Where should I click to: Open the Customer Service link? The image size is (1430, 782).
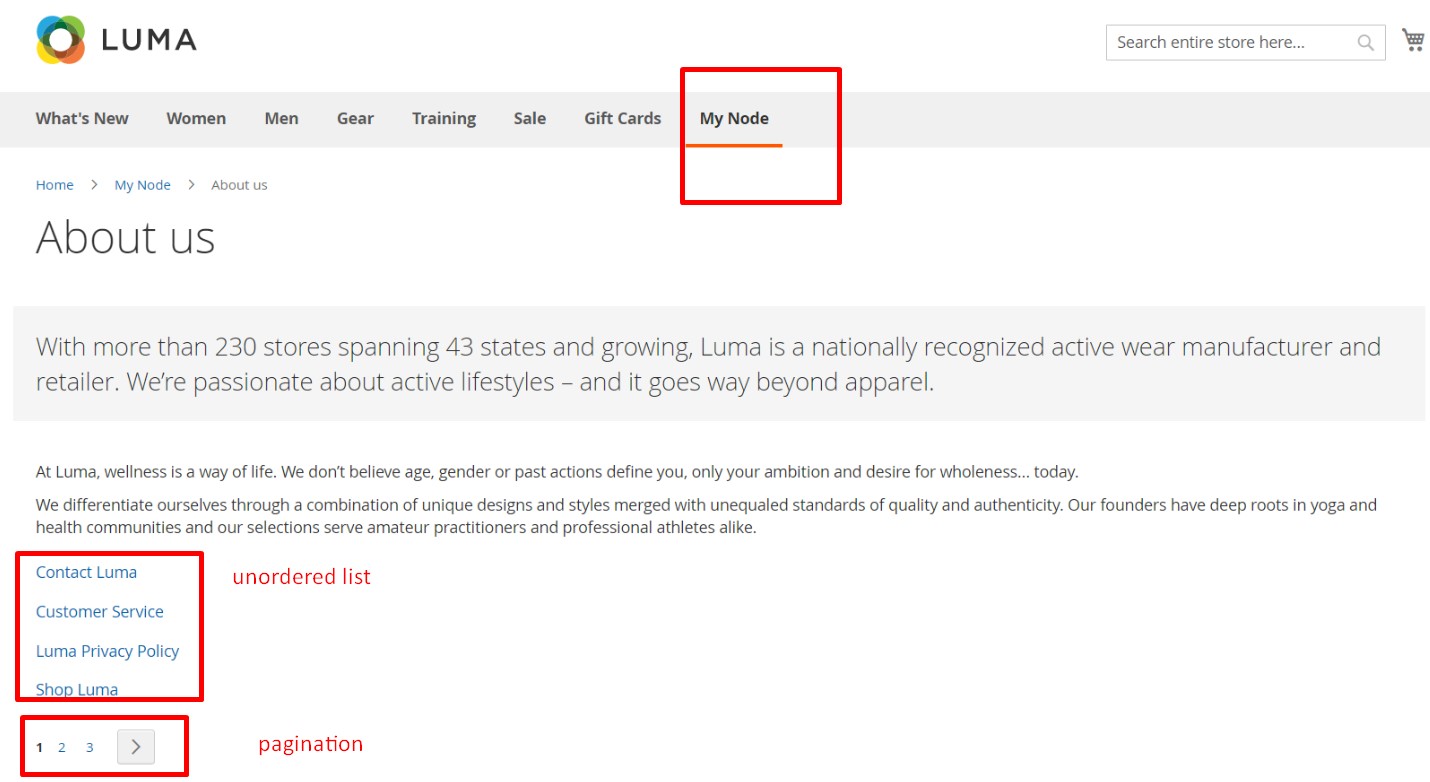point(100,611)
